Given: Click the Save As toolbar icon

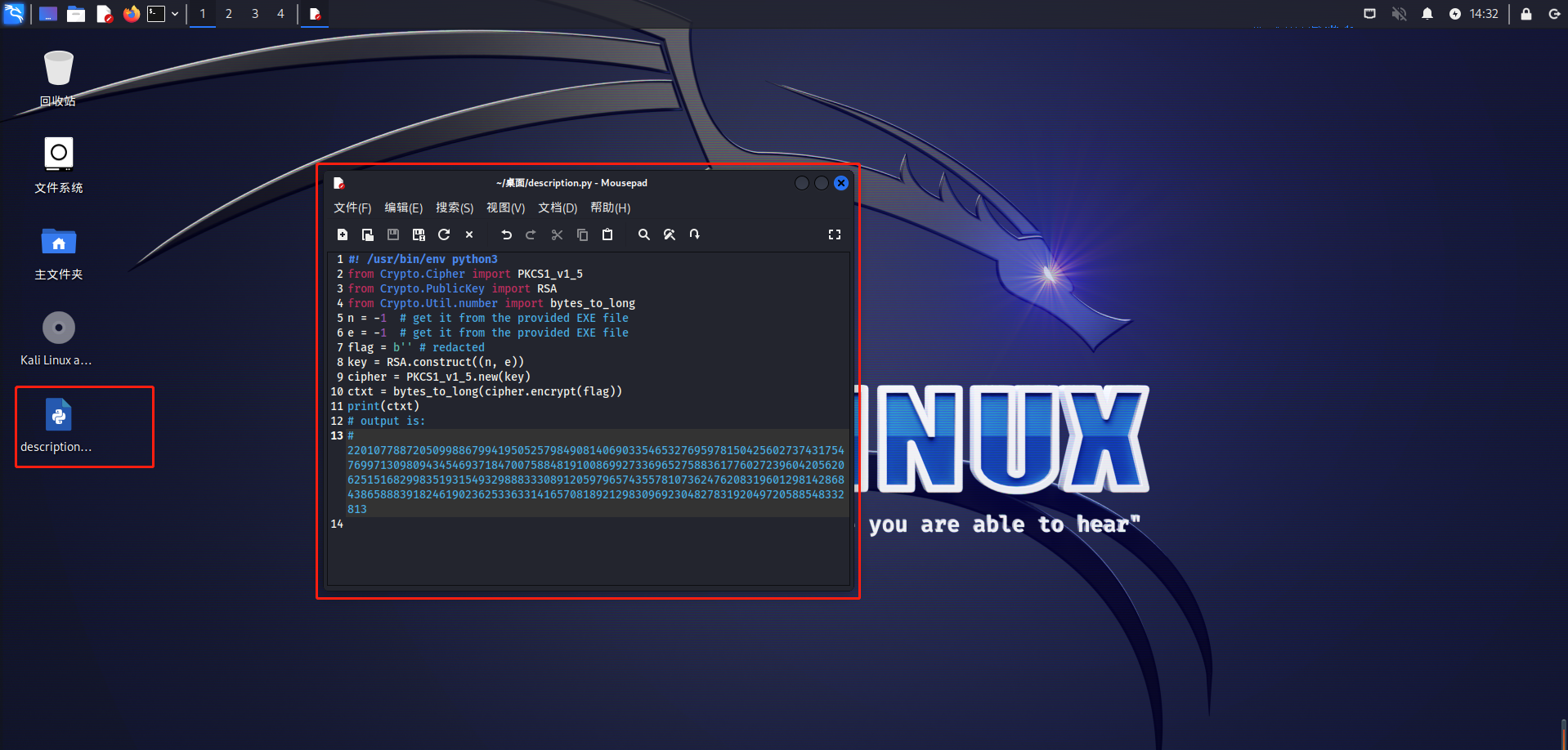Looking at the screenshot, I should coord(419,234).
